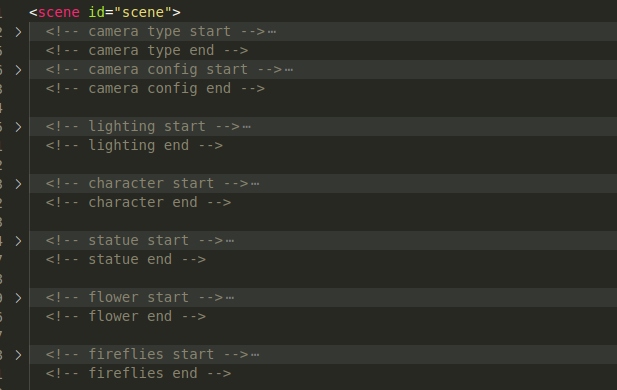The width and height of the screenshot is (617, 390).
Task: Click ellipsis after character start comment
Action: pyautogui.click(x=255, y=184)
